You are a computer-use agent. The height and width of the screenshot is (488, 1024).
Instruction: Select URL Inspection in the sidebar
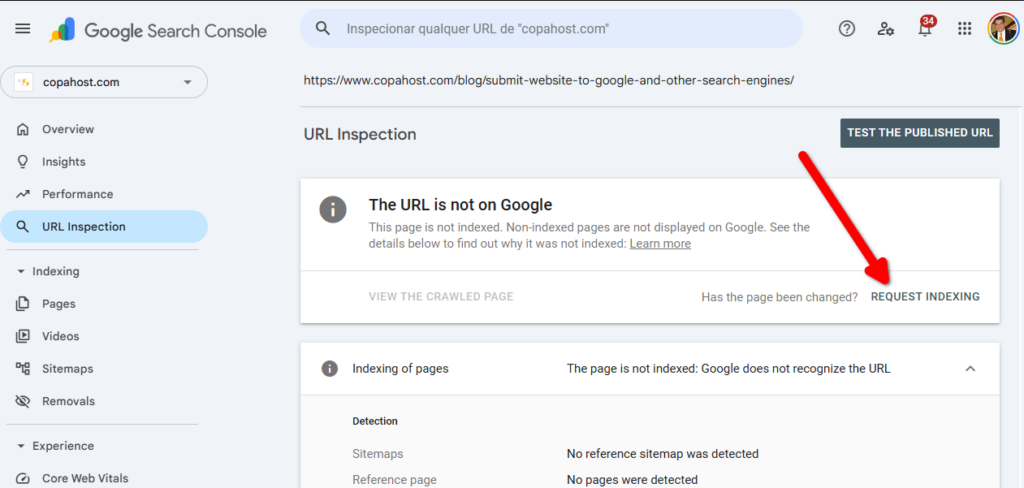coord(104,227)
